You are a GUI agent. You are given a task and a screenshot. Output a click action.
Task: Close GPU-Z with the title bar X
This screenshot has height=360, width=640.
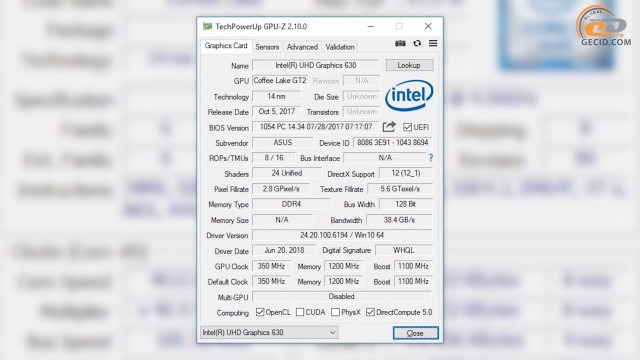click(x=428, y=27)
